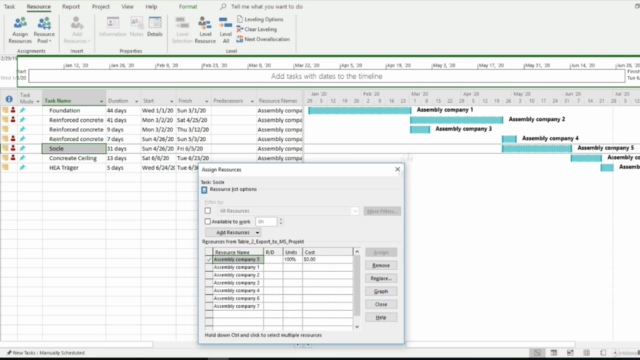Switch to the Task ribbon tab

point(9,7)
